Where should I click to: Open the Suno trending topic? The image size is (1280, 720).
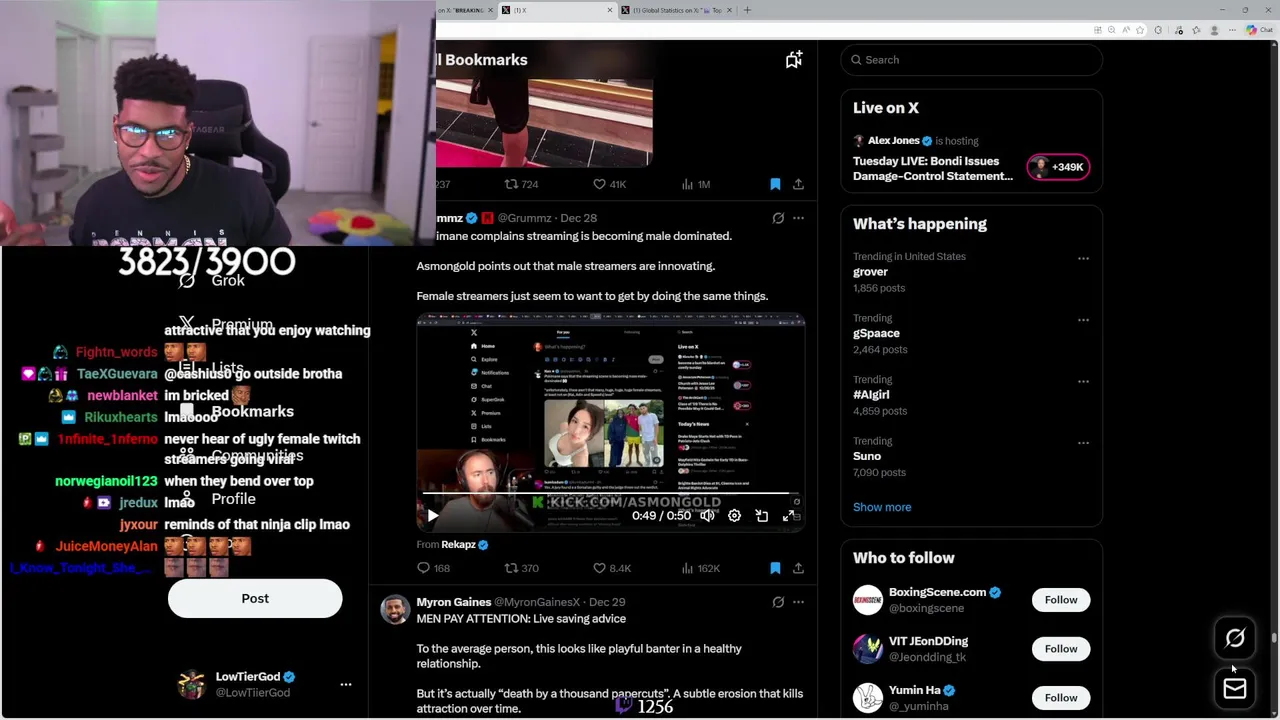867,456
